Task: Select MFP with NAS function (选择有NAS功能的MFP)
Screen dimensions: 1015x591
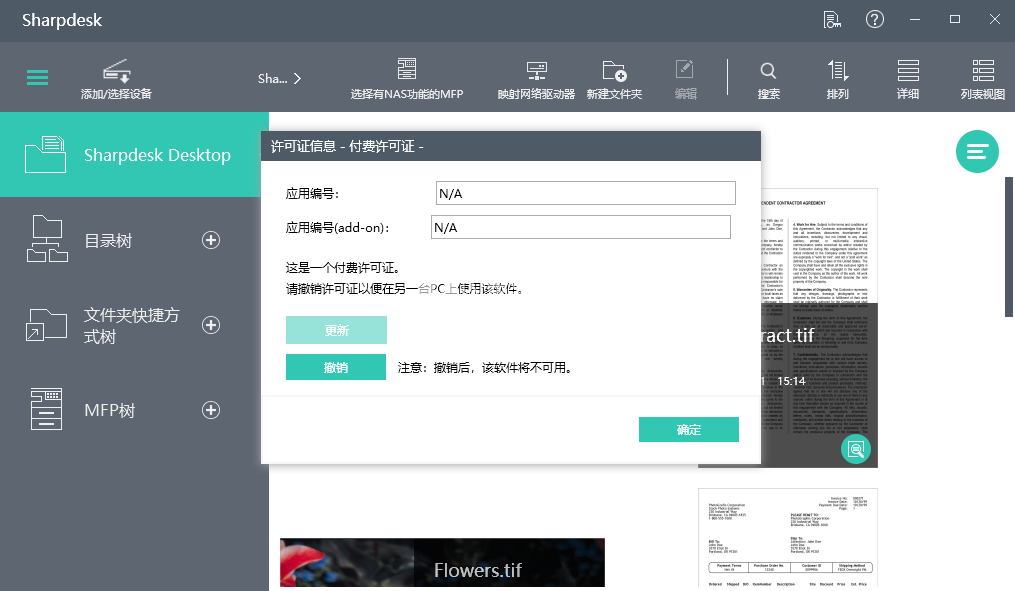Action: click(407, 79)
